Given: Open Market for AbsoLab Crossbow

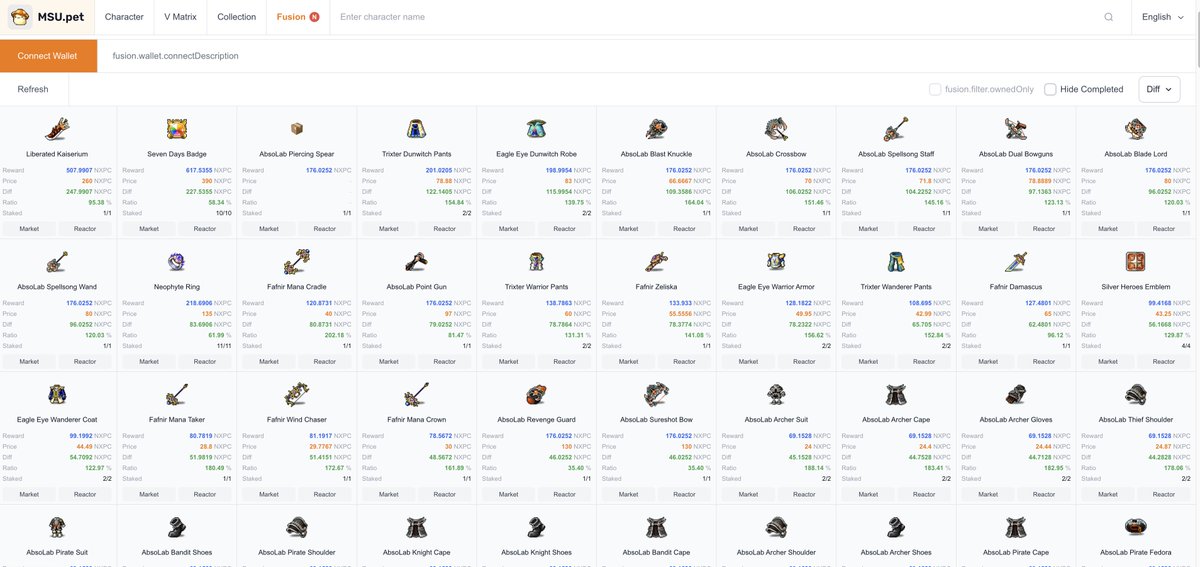Looking at the screenshot, I should [x=748, y=228].
